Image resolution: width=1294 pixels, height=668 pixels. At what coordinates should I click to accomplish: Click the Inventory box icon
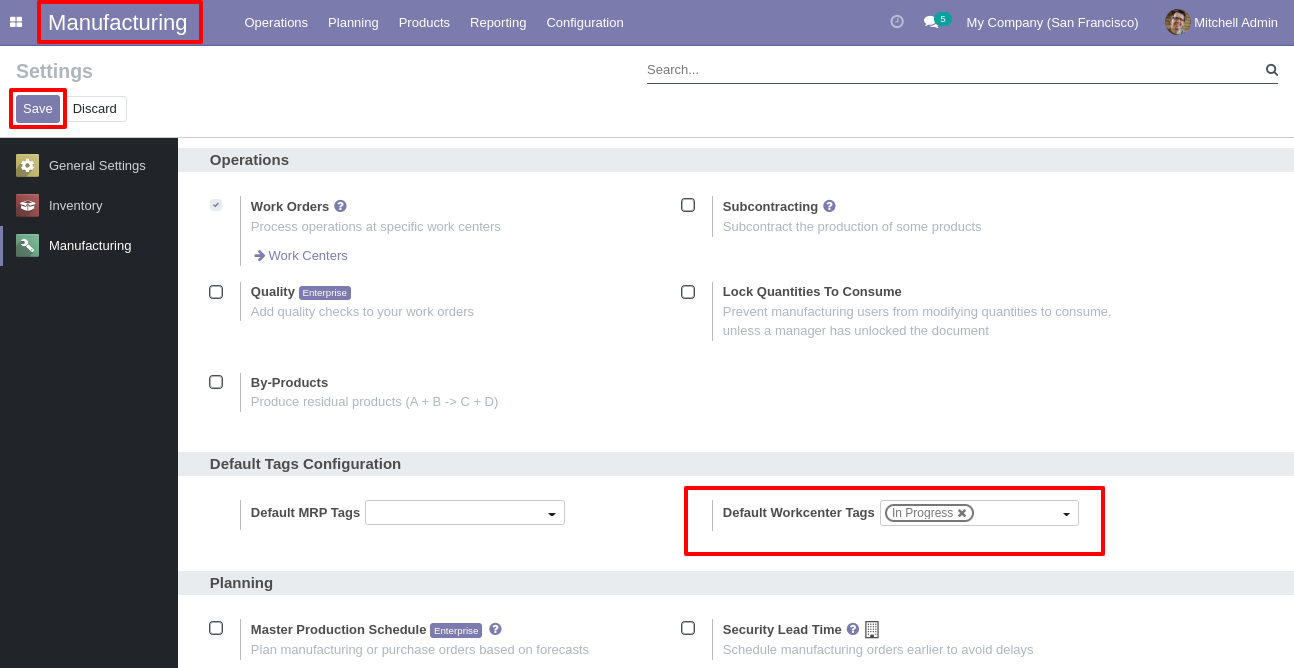(x=27, y=205)
